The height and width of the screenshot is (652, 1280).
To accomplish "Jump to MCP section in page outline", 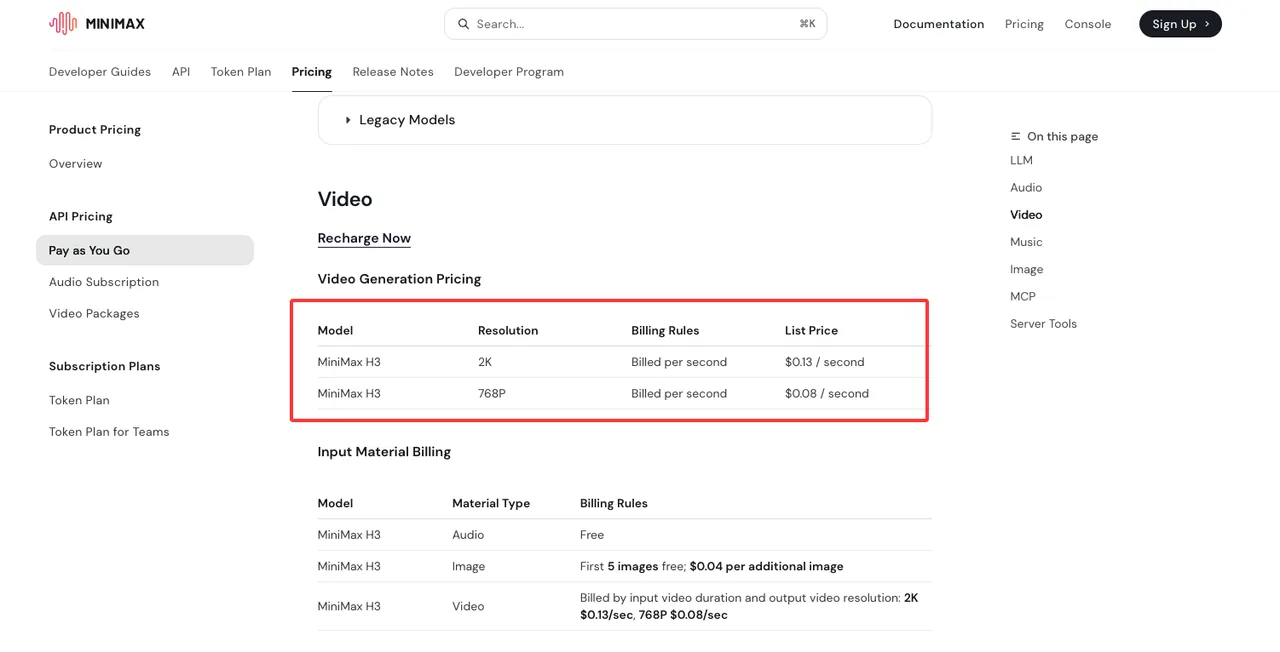I will pyautogui.click(x=1023, y=296).
